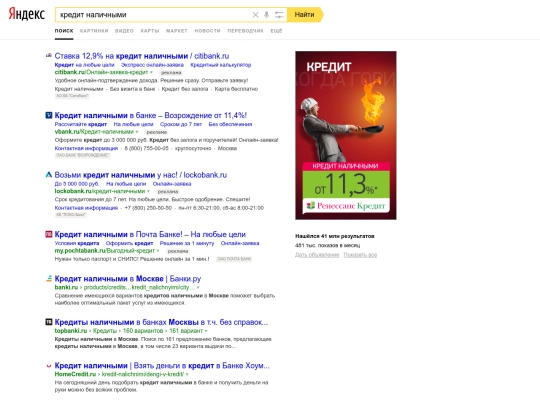
Task: Open the Банке Хоум кредит result title
Action: pos(162,365)
